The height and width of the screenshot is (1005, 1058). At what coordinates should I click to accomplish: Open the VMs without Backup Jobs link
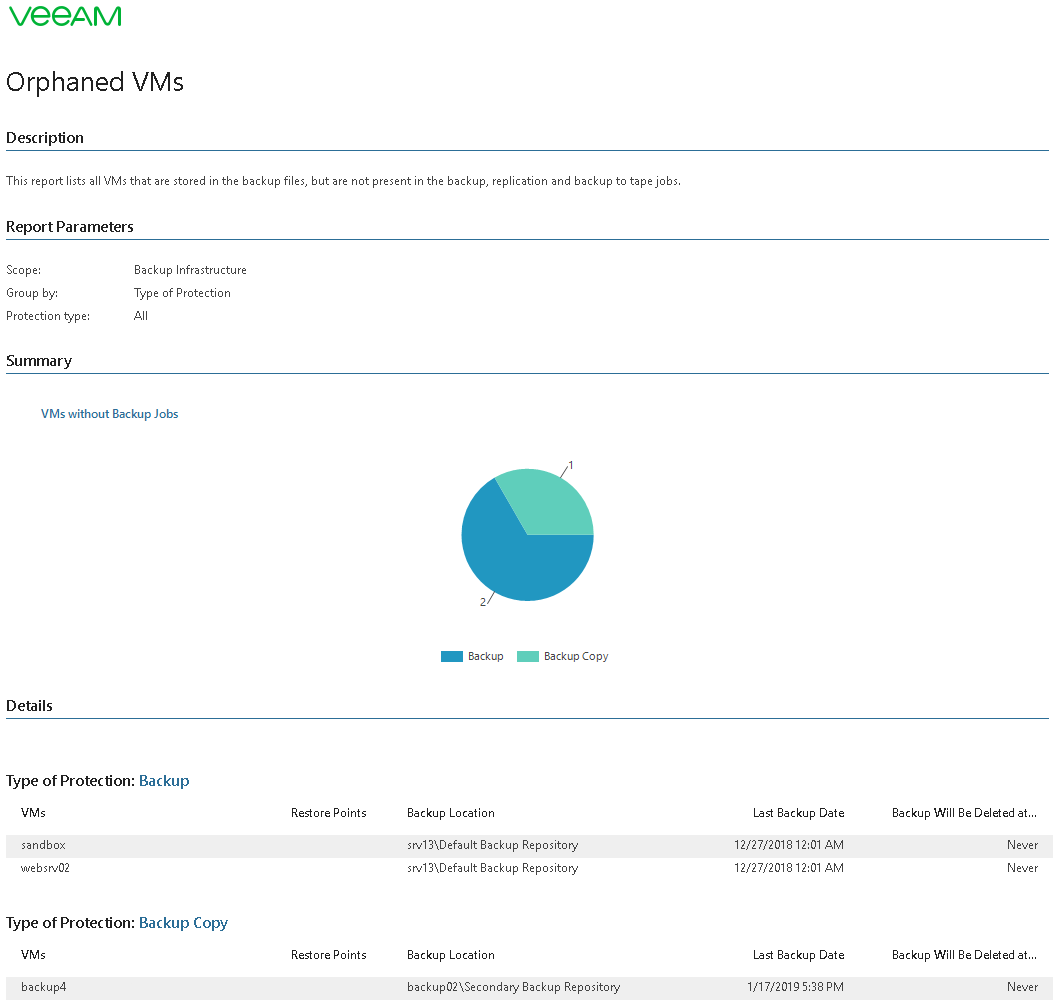pos(109,414)
